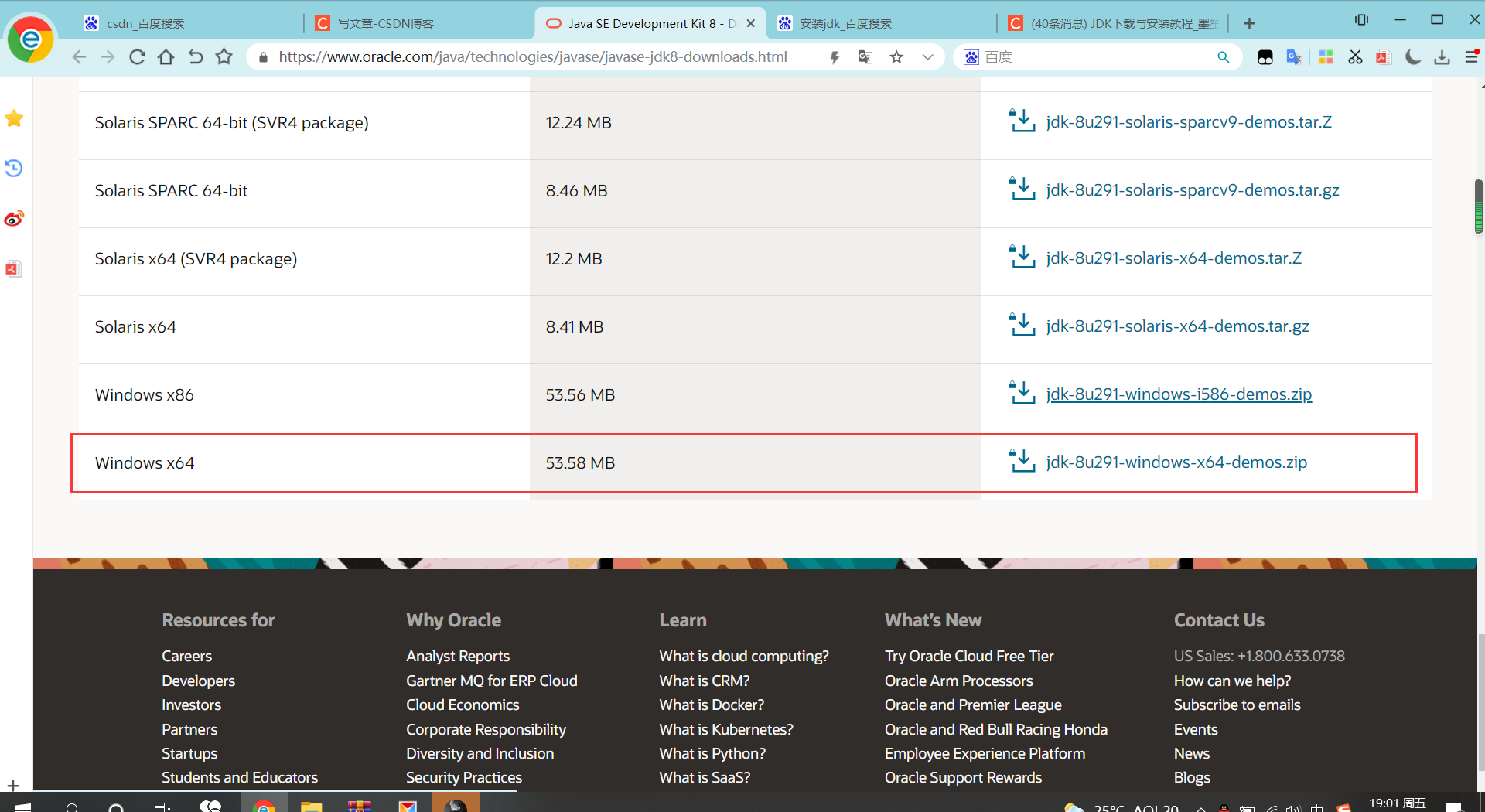Switch to 写文章-CSDN博客 tab
The image size is (1485, 812).
click(x=419, y=23)
